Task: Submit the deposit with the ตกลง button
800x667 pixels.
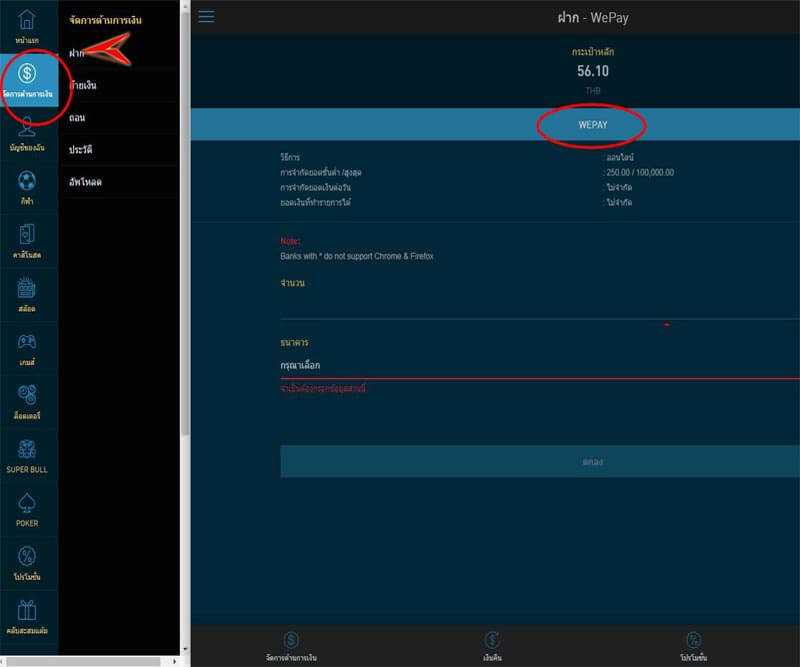Action: tap(540, 461)
